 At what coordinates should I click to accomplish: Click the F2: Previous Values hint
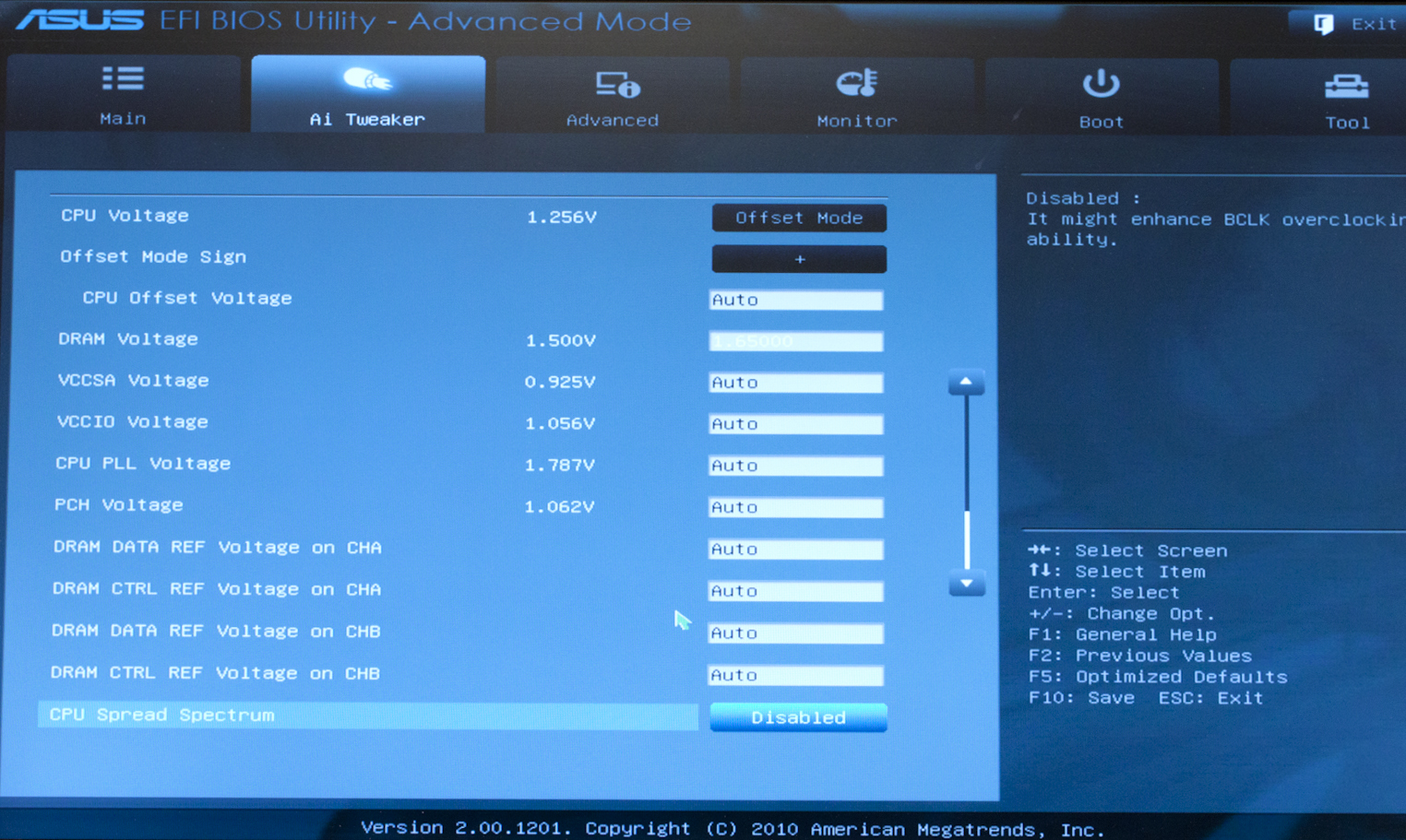(x=1140, y=656)
